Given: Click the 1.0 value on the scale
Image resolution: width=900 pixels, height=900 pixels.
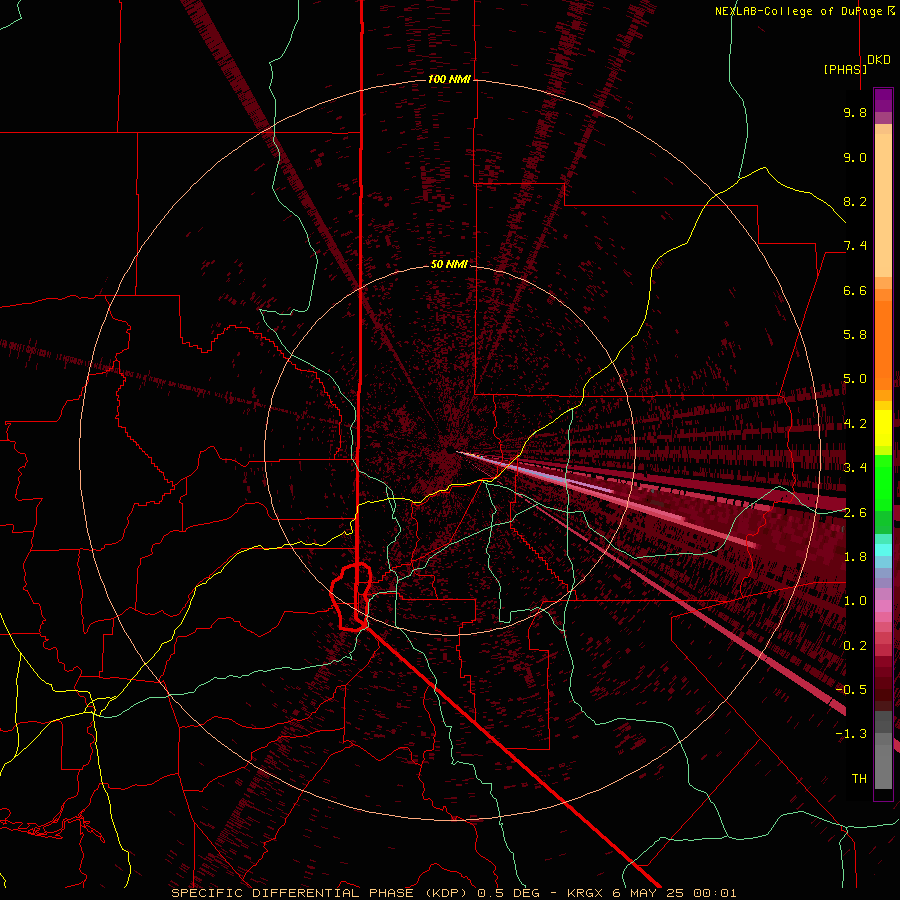Looking at the screenshot, I should point(855,601).
